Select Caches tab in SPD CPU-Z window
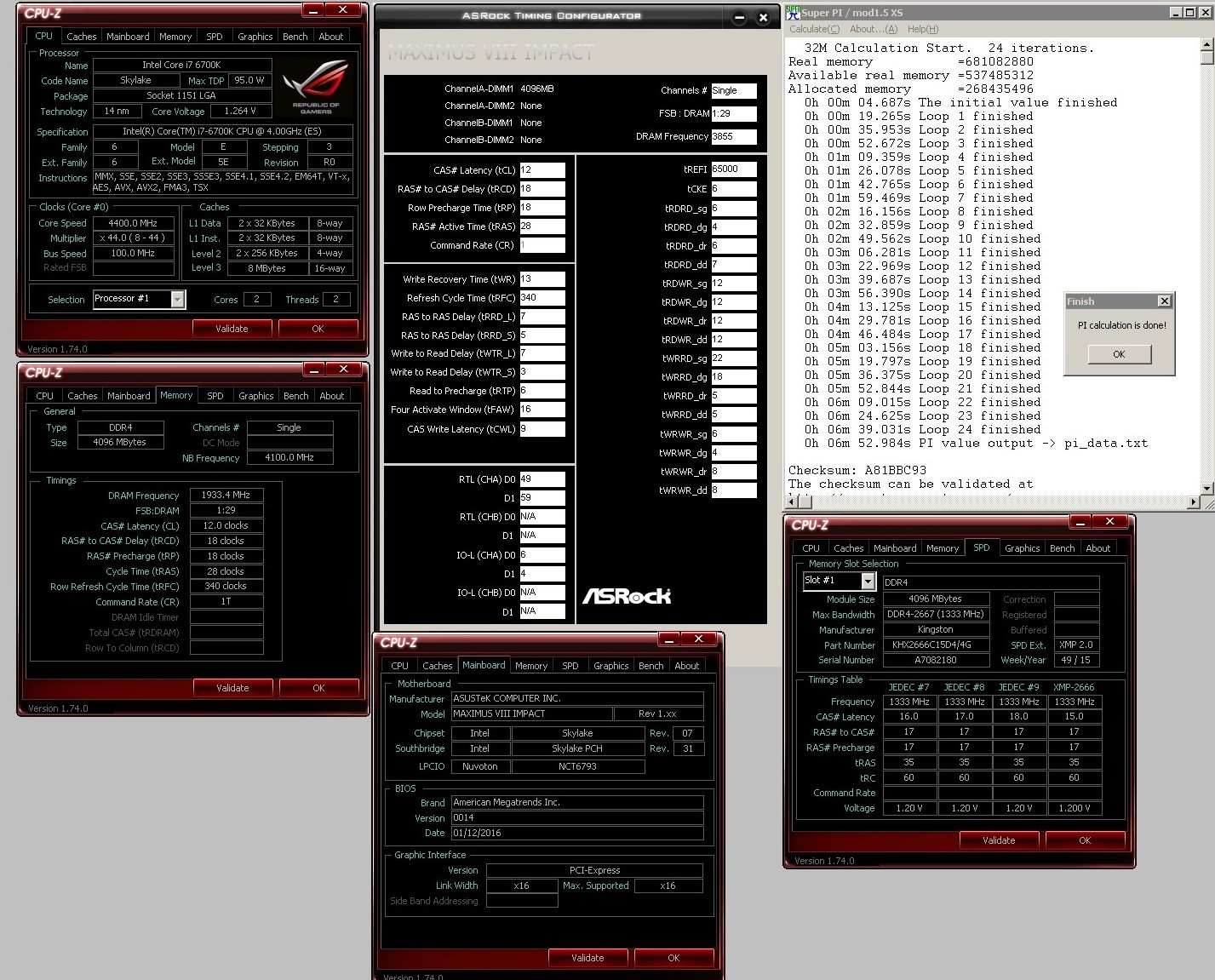Image resolution: width=1215 pixels, height=980 pixels. pos(849,548)
